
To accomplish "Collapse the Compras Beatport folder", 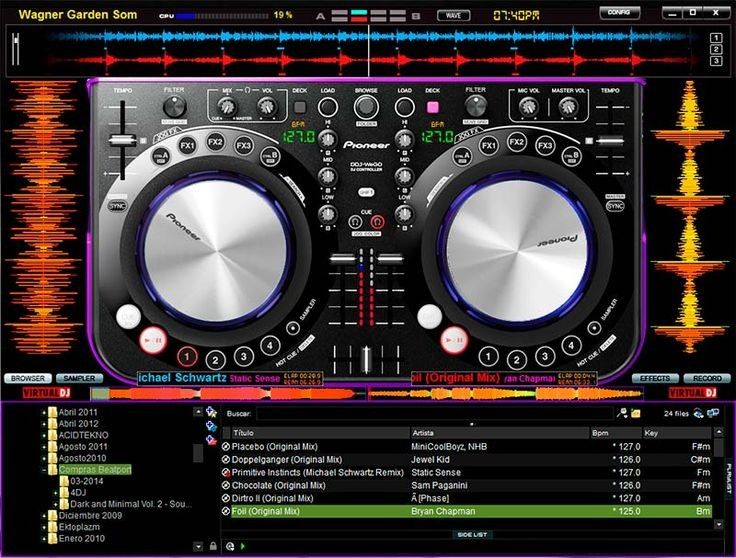I will pos(44,470).
